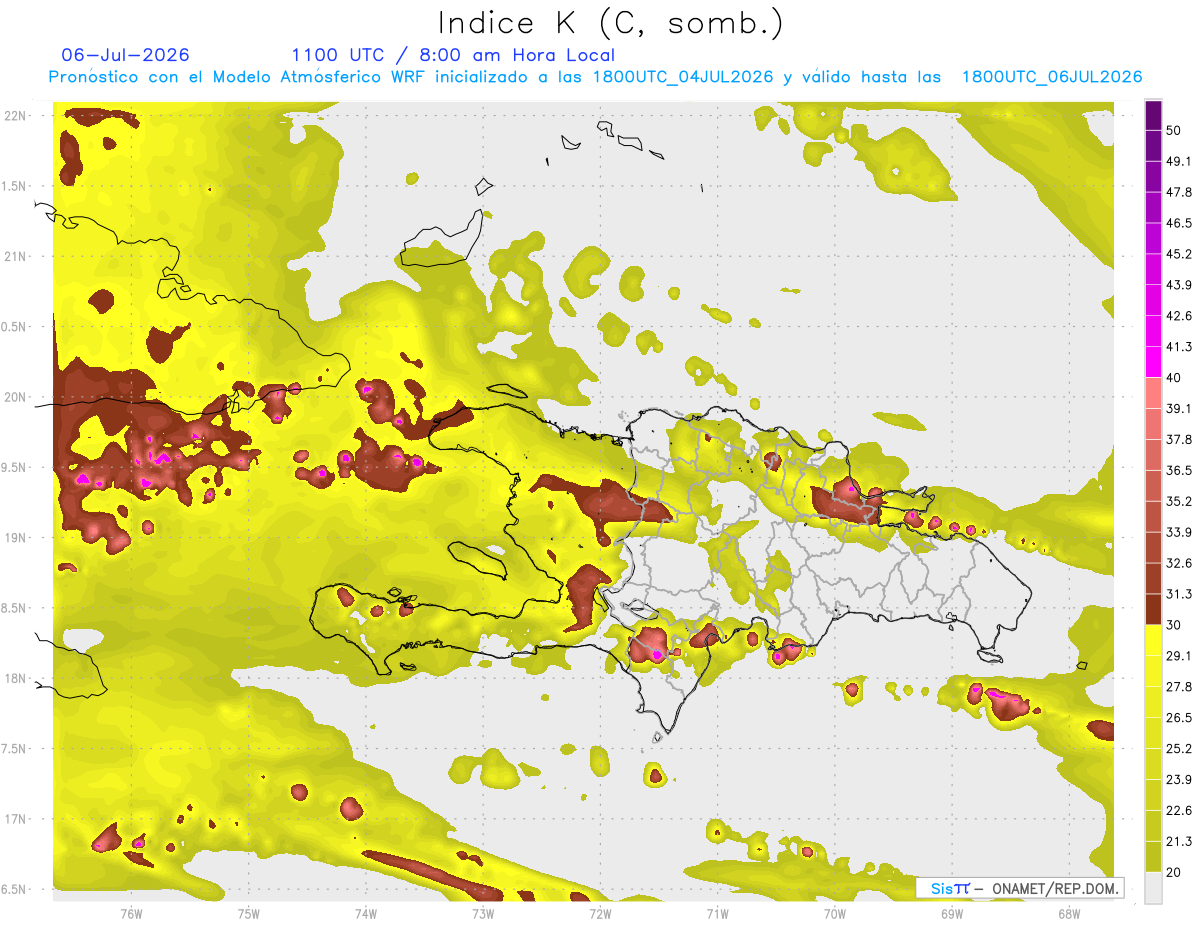Click the magenta legend band between 40 and 41.3

[1153, 362]
